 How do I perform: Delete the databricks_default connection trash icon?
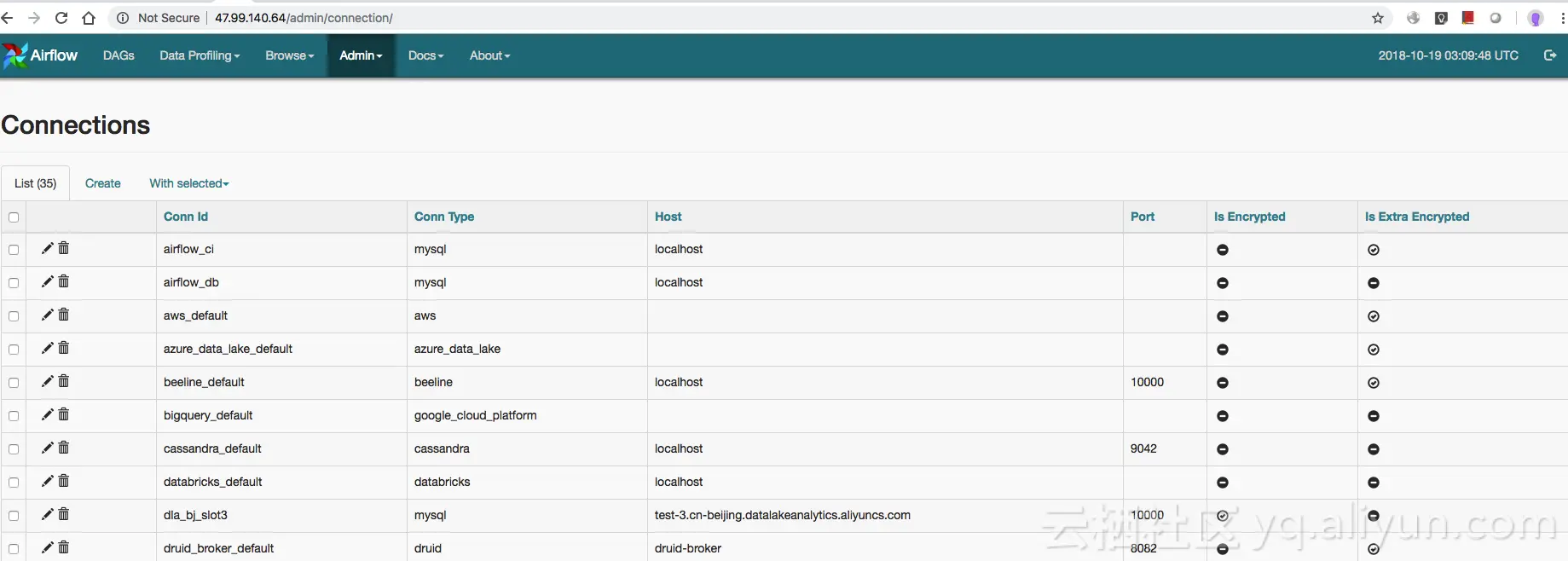coord(64,481)
